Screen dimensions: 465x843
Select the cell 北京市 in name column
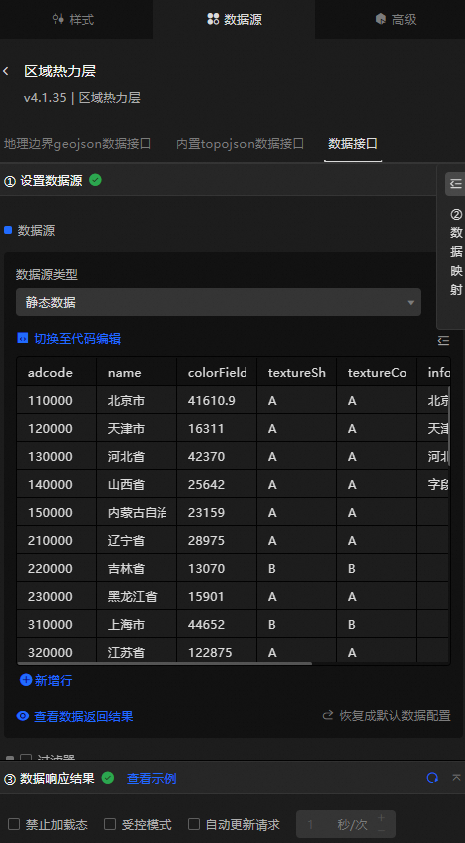137,400
